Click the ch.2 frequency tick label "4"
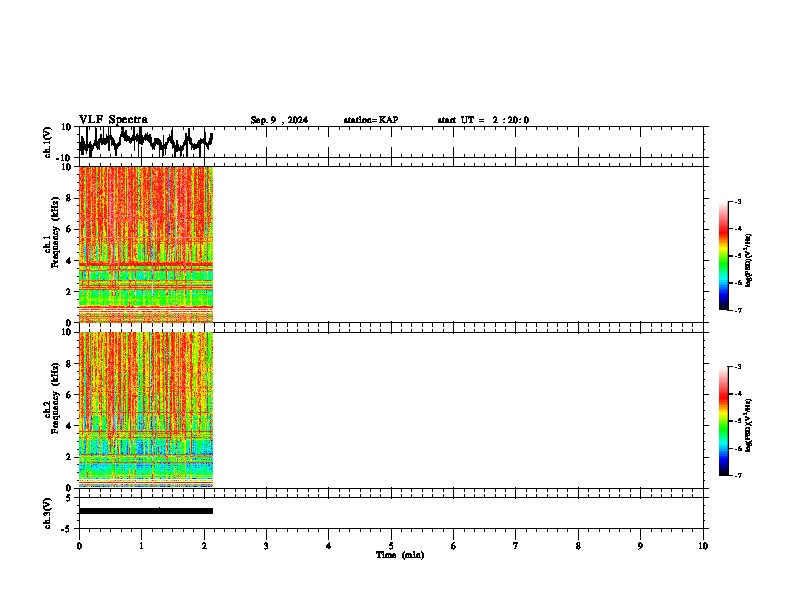The width and height of the screenshot is (792, 612). coord(69,426)
